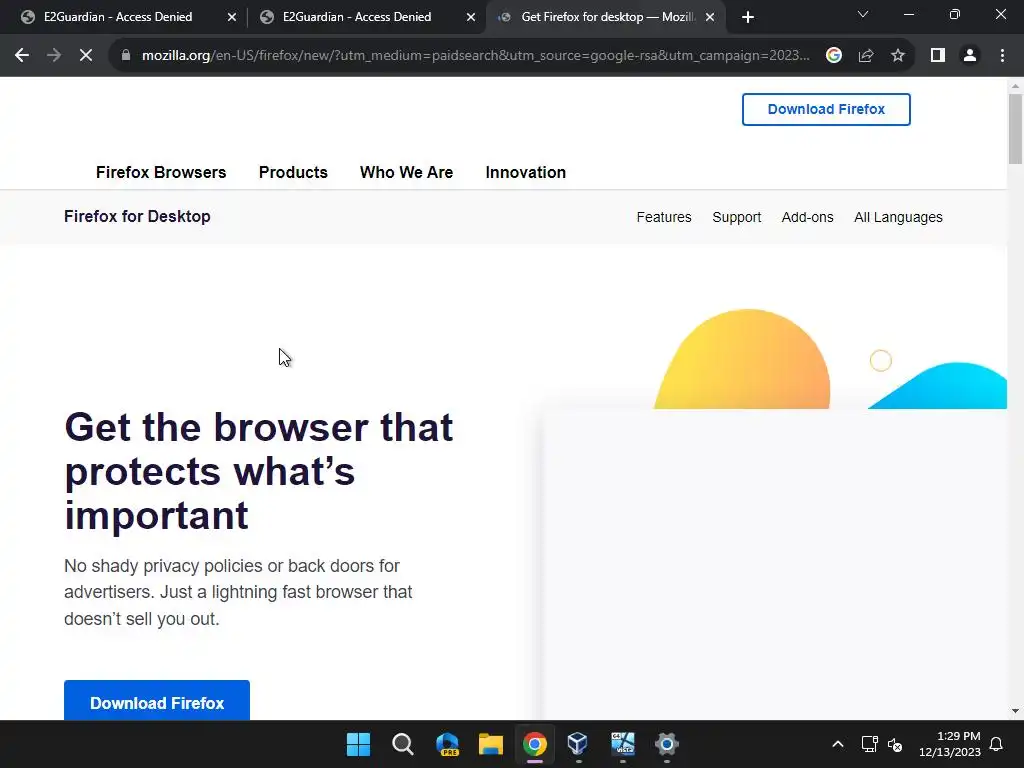Close the Get Firefox tab
The width and height of the screenshot is (1024, 768).
(710, 17)
